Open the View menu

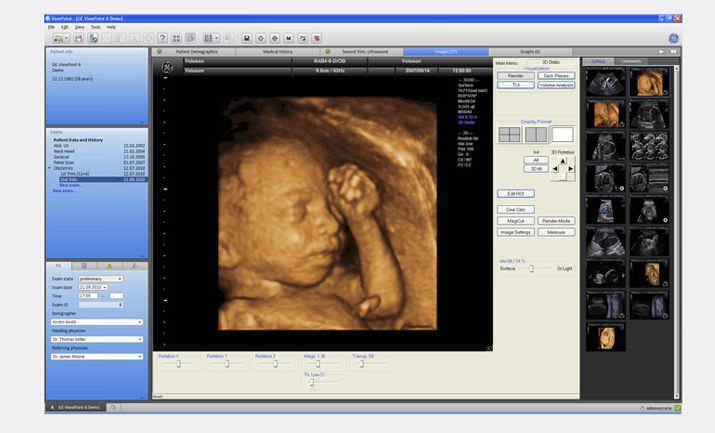click(79, 27)
